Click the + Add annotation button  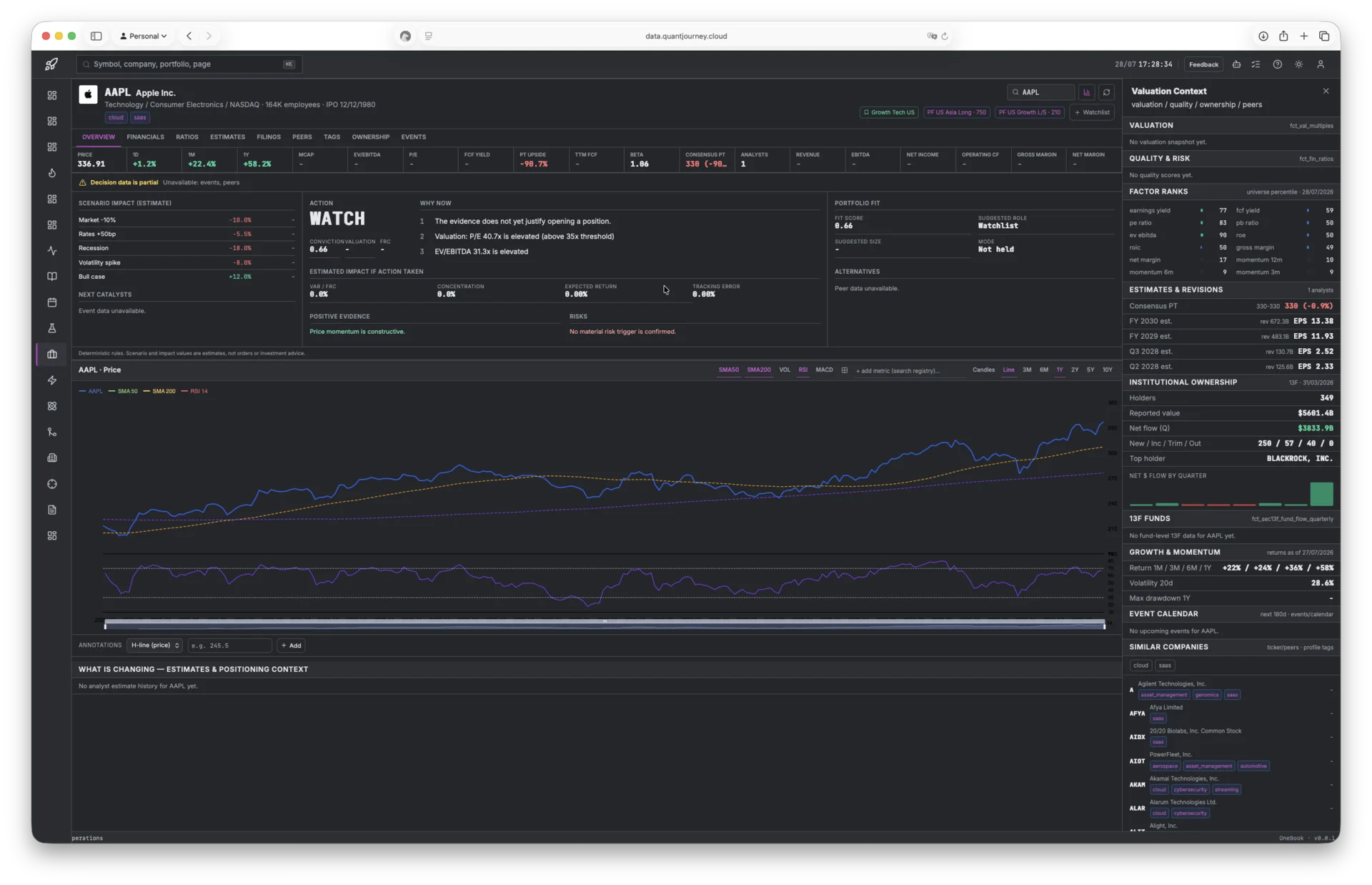[292, 646]
